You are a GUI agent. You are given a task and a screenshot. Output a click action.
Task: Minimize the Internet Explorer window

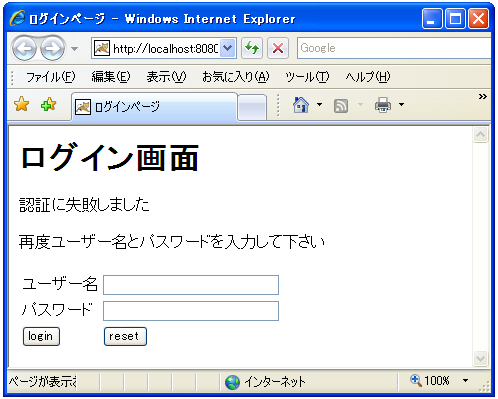click(x=432, y=18)
